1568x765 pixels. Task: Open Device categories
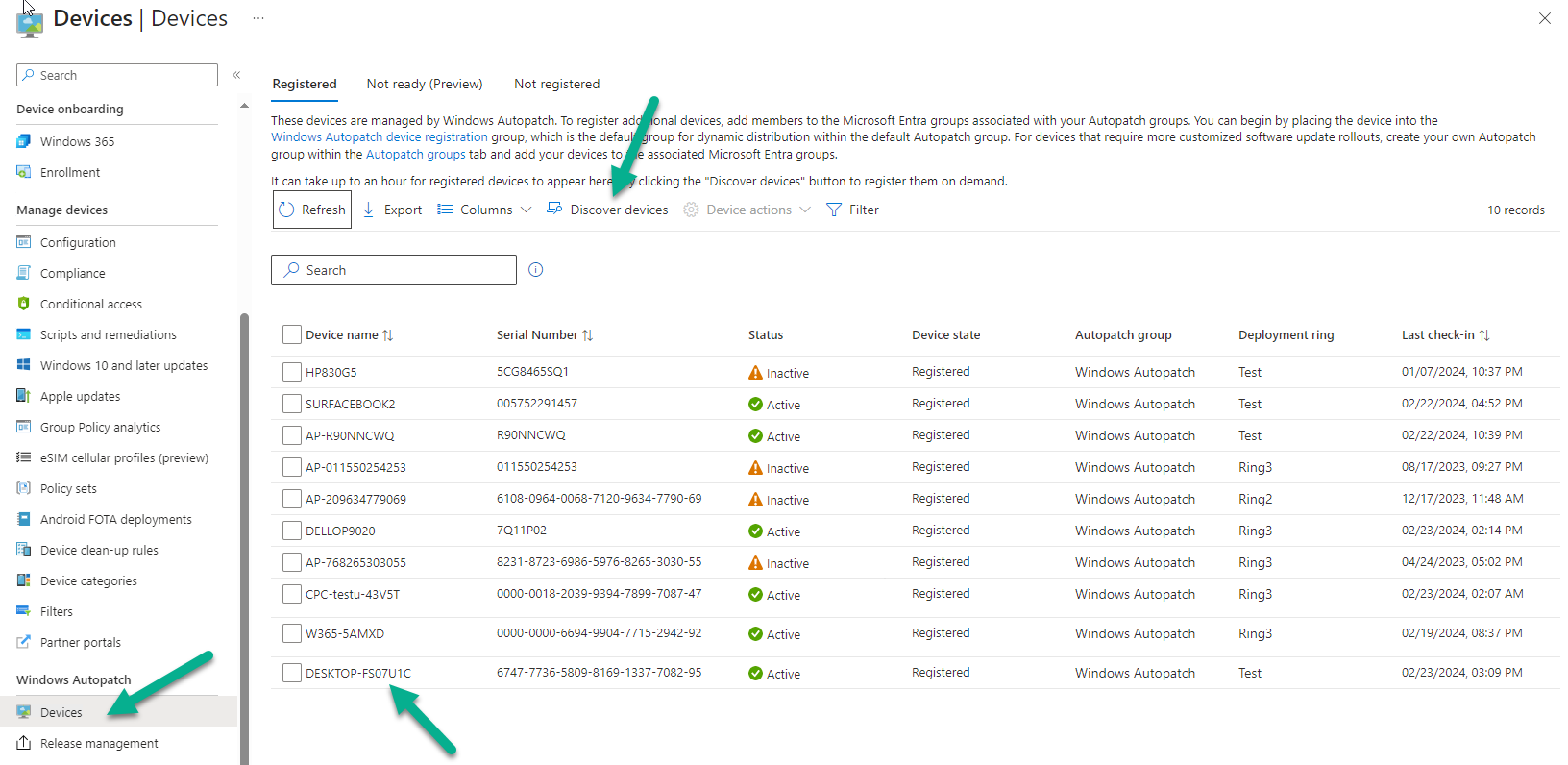[x=88, y=580]
